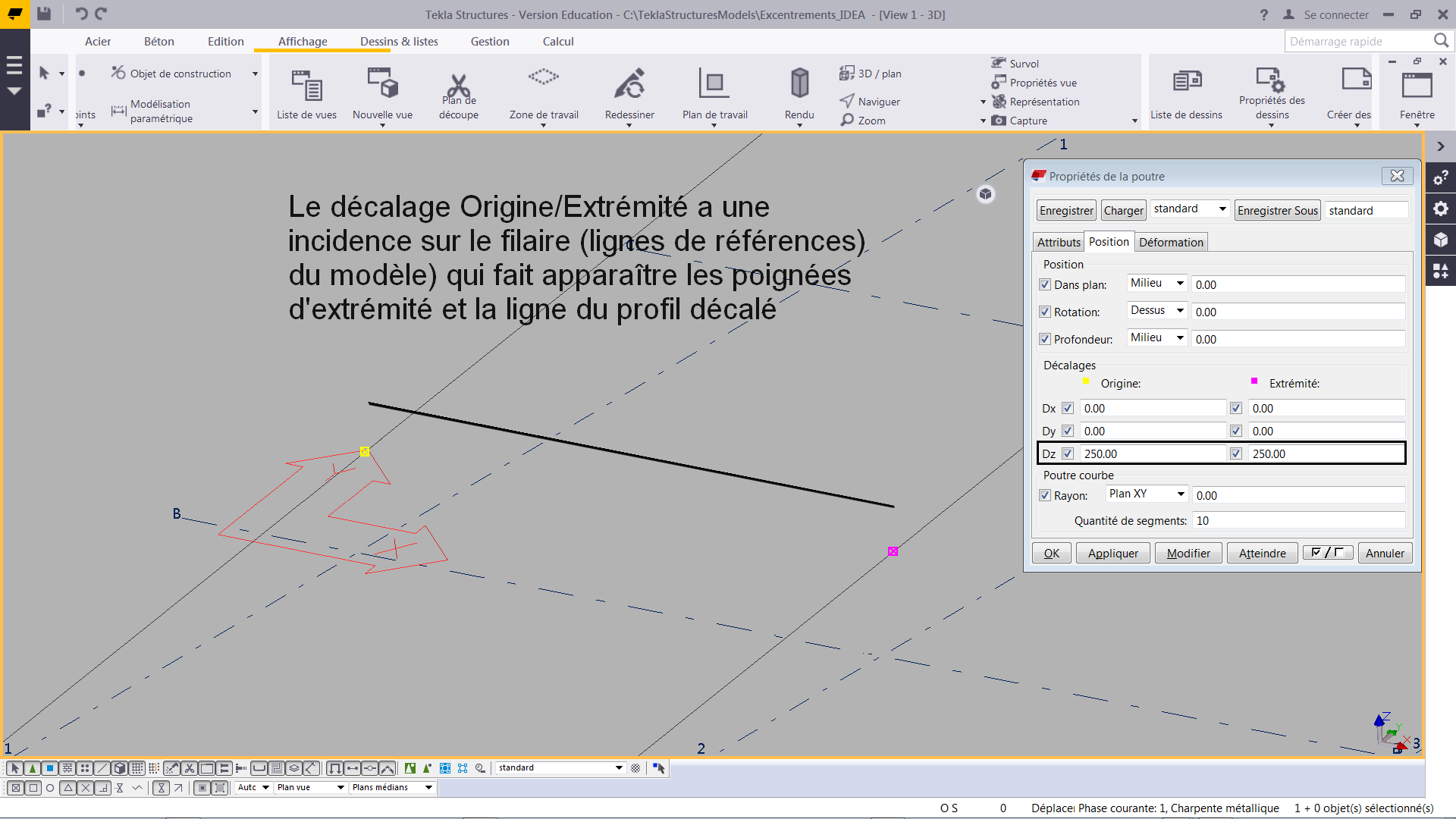This screenshot has width=1456, height=819.
Task: Open the standard selection filter dropdown at bottom
Action: tap(560, 768)
